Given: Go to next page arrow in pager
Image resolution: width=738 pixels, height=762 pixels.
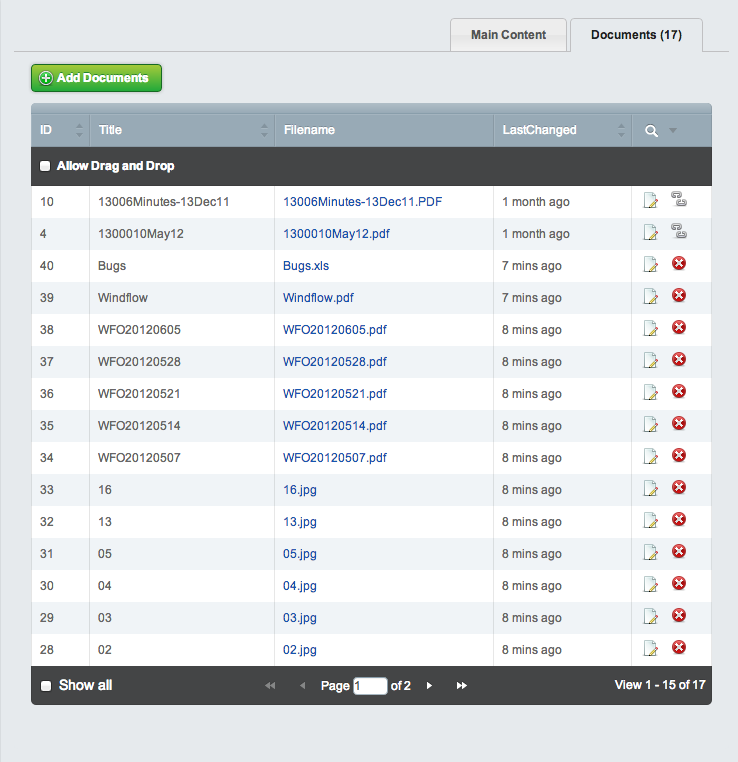Looking at the screenshot, I should coord(429,686).
